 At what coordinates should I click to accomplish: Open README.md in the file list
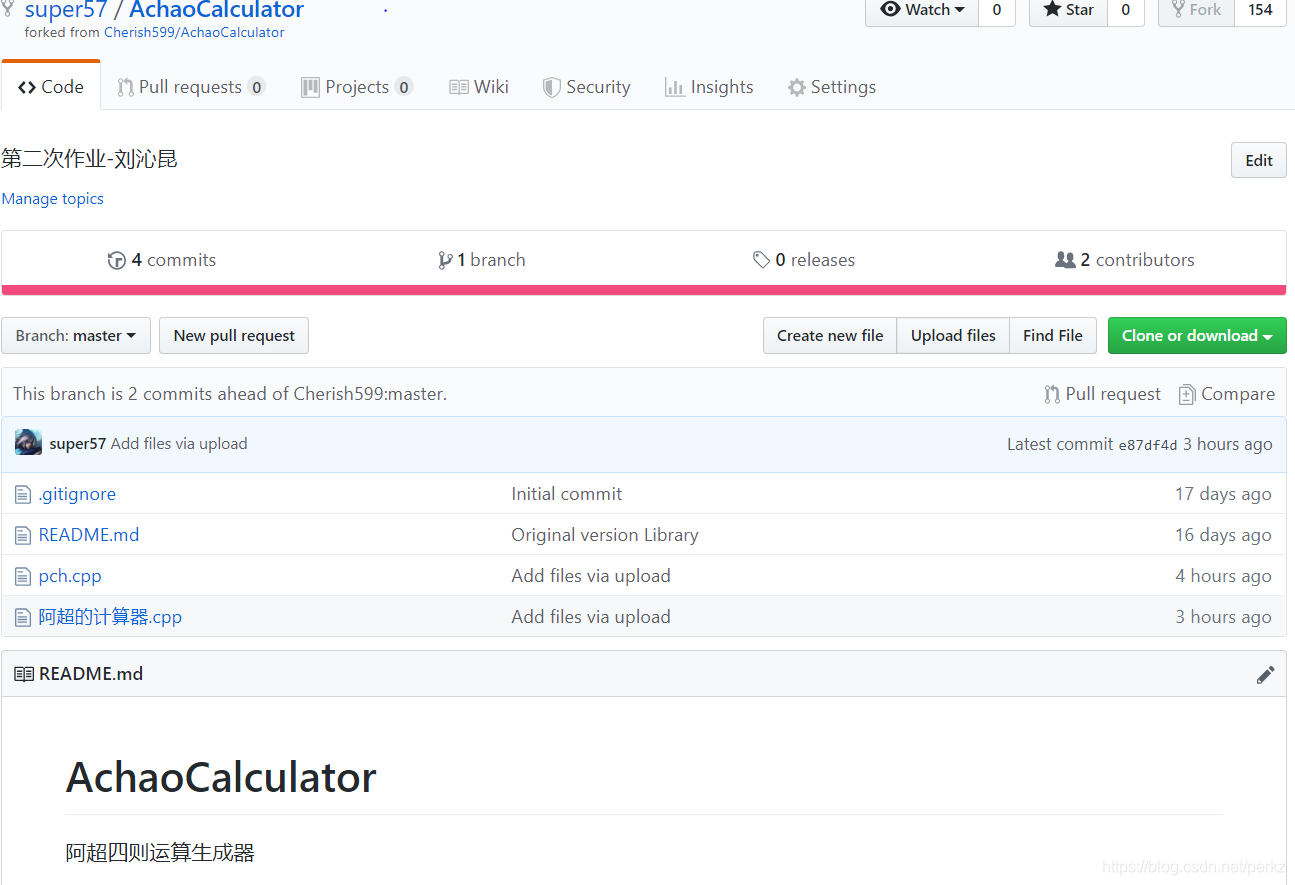(x=89, y=535)
